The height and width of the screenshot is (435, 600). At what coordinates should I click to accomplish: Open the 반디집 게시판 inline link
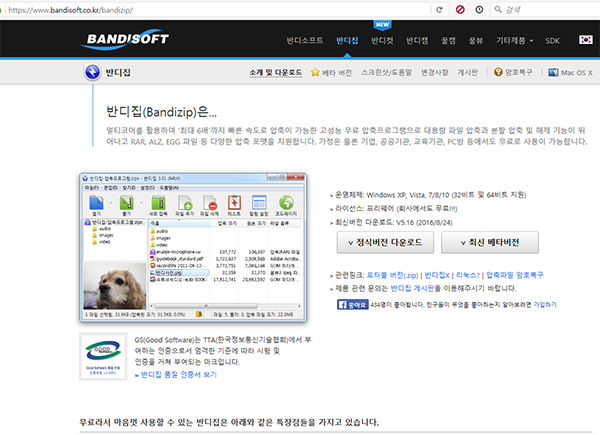412,288
